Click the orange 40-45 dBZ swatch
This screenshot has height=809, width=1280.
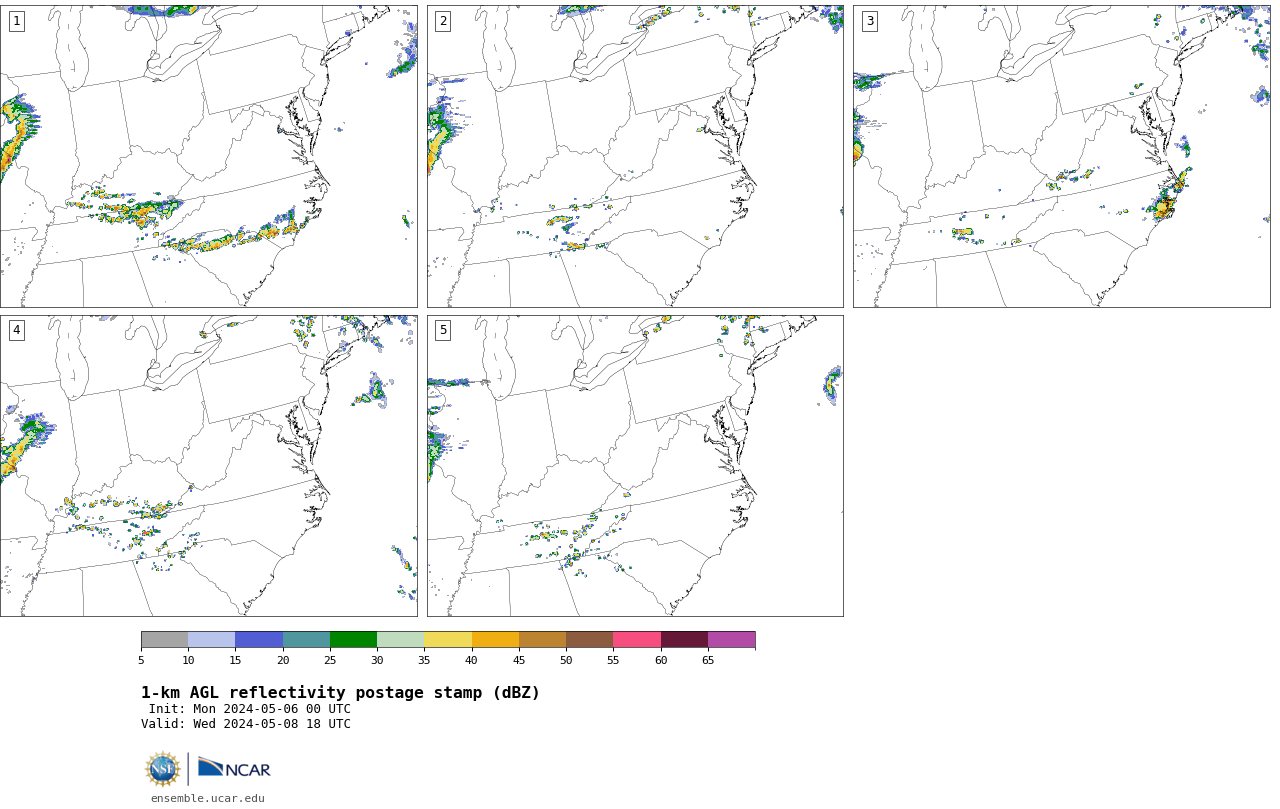[x=495, y=640]
